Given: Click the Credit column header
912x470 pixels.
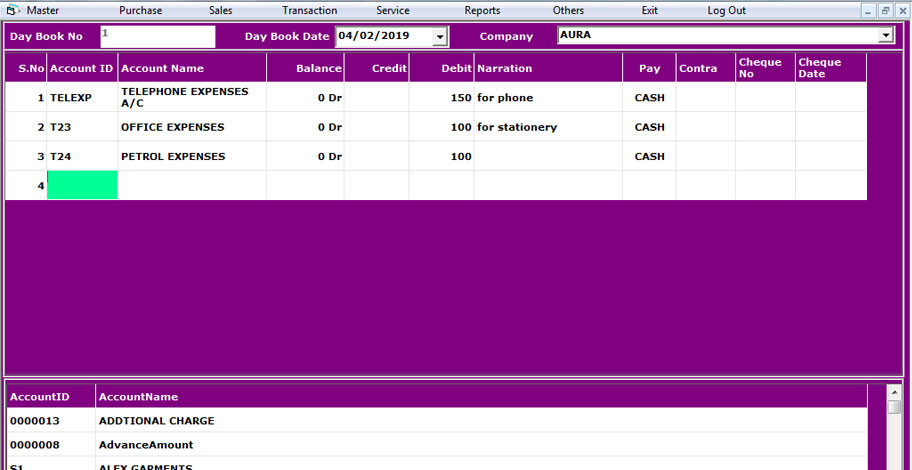Looking at the screenshot, I should pyautogui.click(x=377, y=68).
